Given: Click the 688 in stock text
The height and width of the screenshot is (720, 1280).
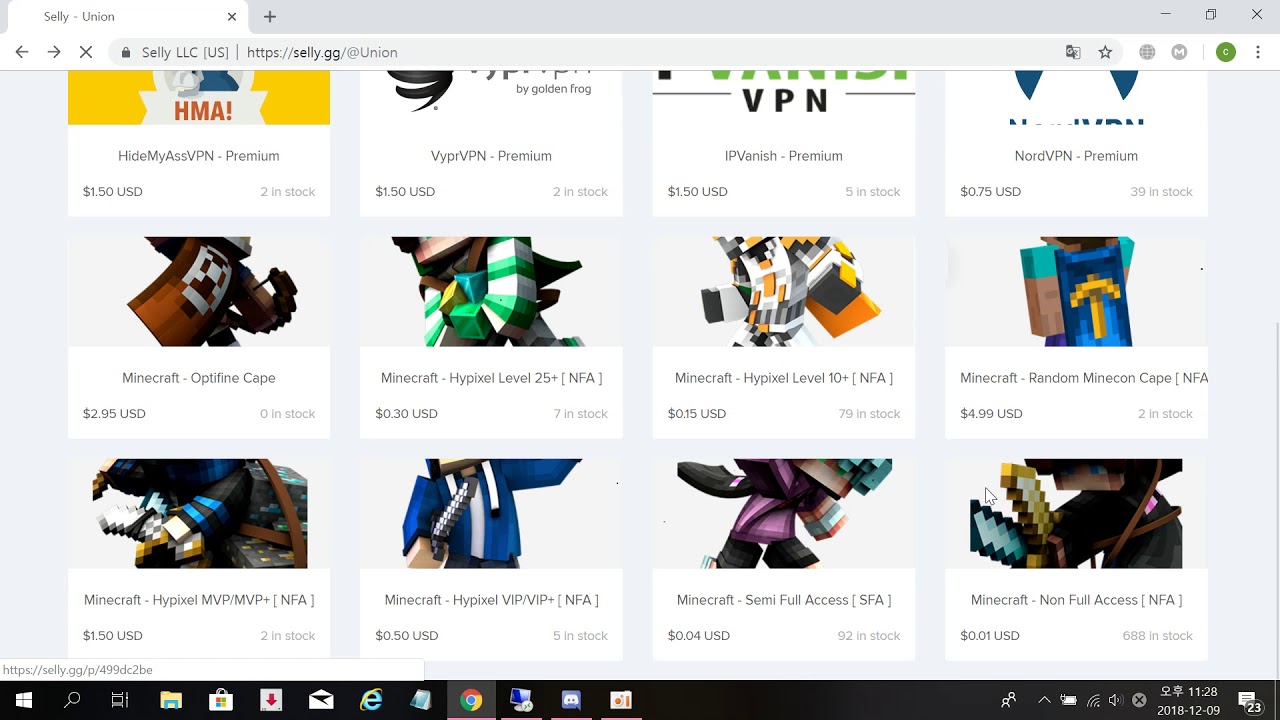Looking at the screenshot, I should [1157, 636].
